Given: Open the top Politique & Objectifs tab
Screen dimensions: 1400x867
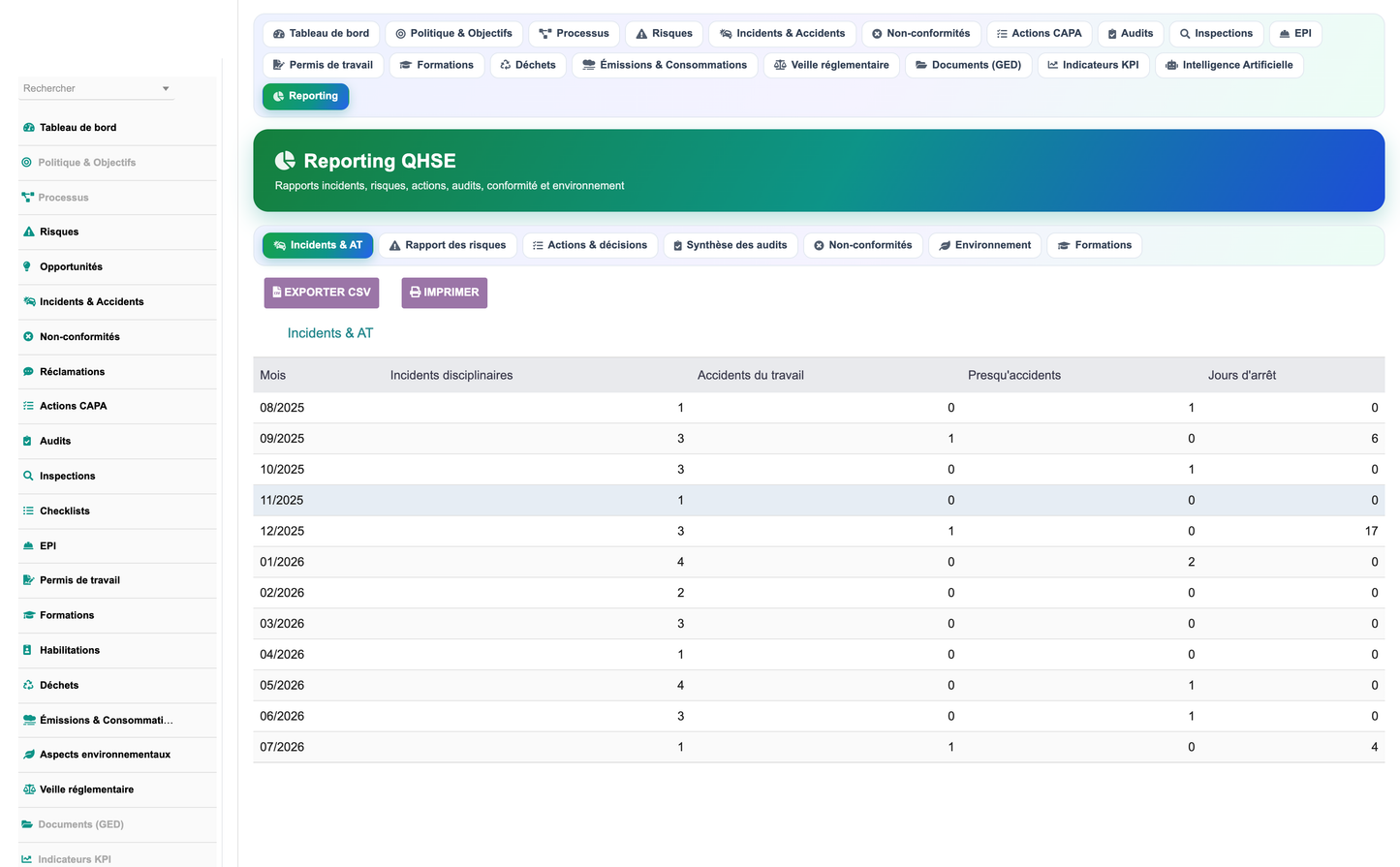Looking at the screenshot, I should click(x=453, y=34).
